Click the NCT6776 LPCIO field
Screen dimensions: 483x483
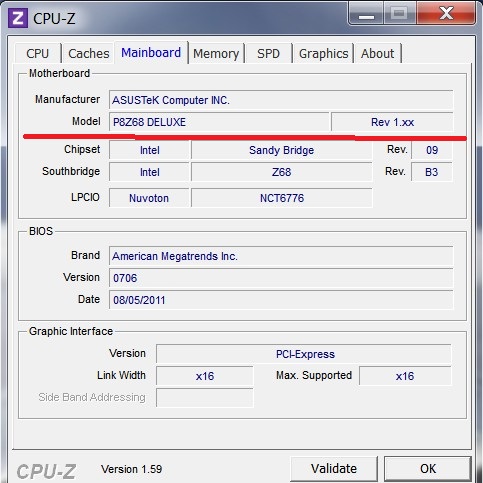click(282, 198)
